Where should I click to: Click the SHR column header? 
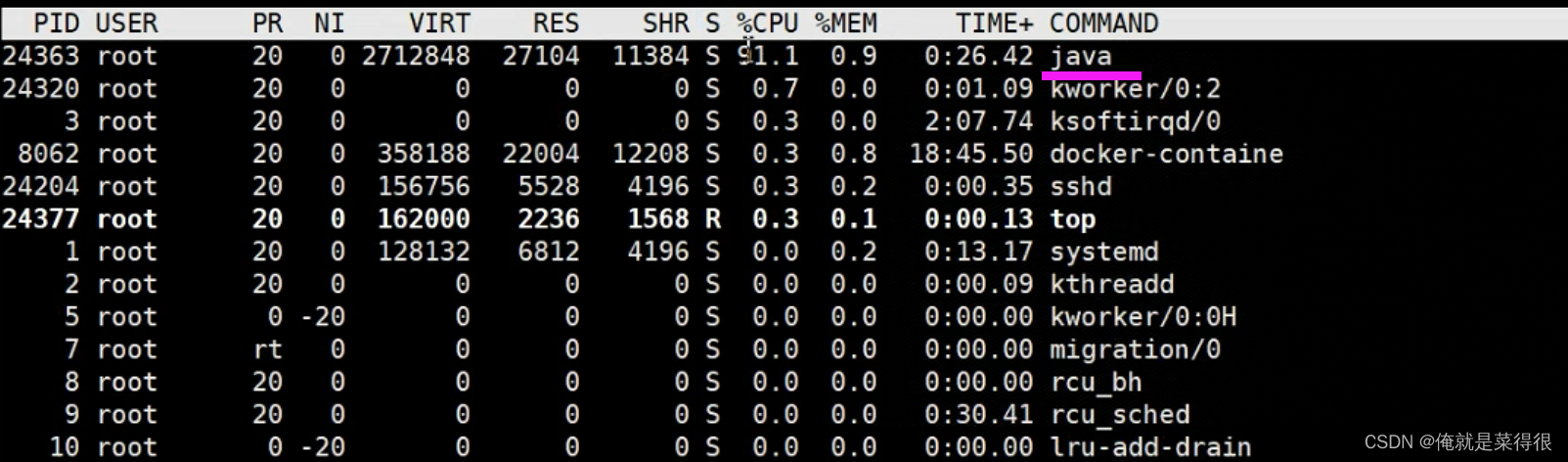[665, 23]
